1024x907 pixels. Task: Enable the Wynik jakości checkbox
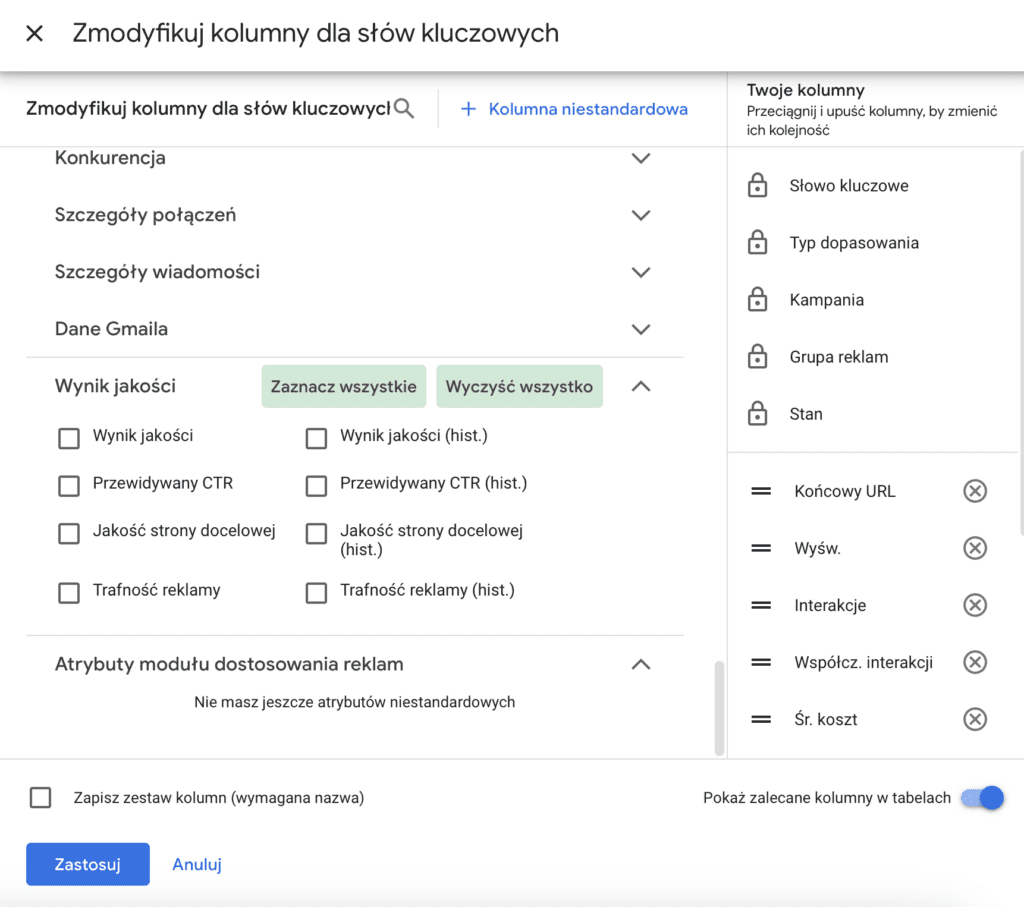[x=69, y=438]
